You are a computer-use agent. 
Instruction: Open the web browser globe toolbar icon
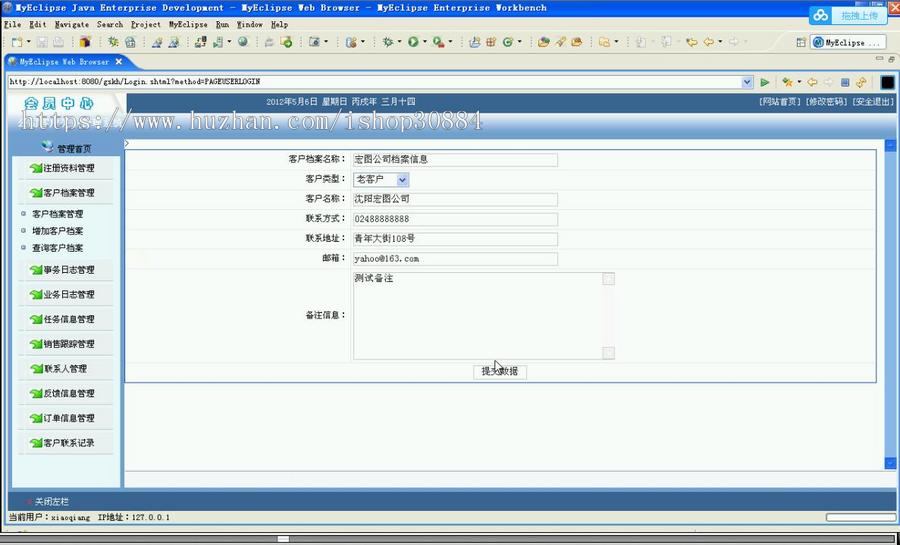(243, 42)
